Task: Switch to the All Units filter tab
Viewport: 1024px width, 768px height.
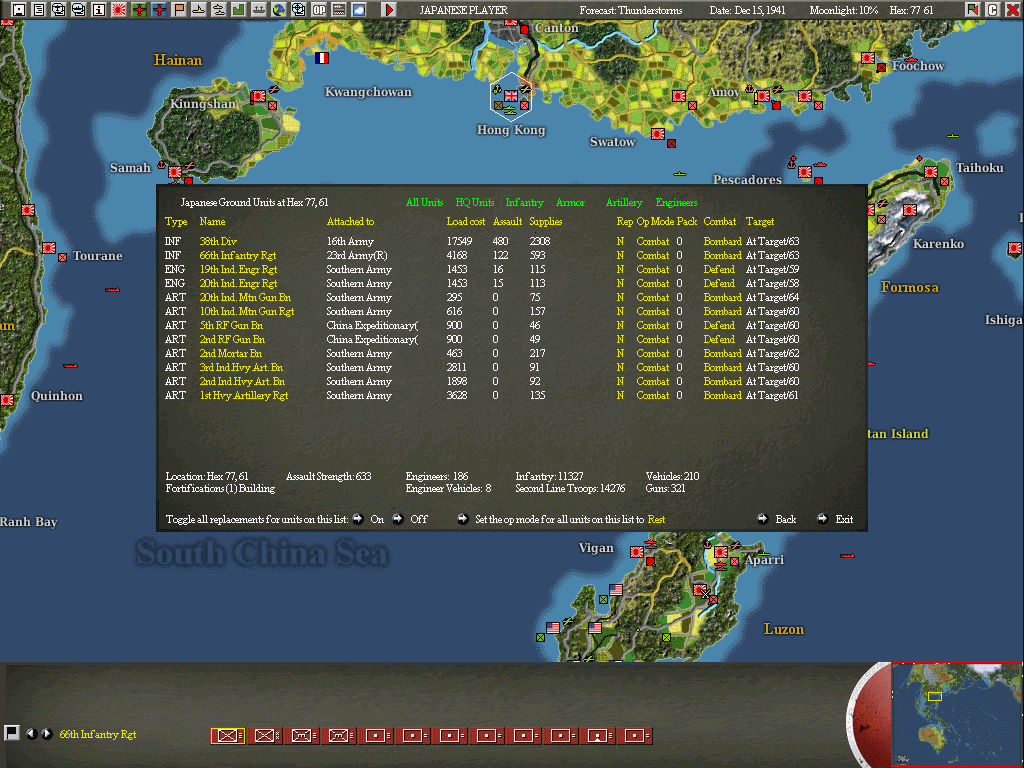Action: [x=424, y=202]
